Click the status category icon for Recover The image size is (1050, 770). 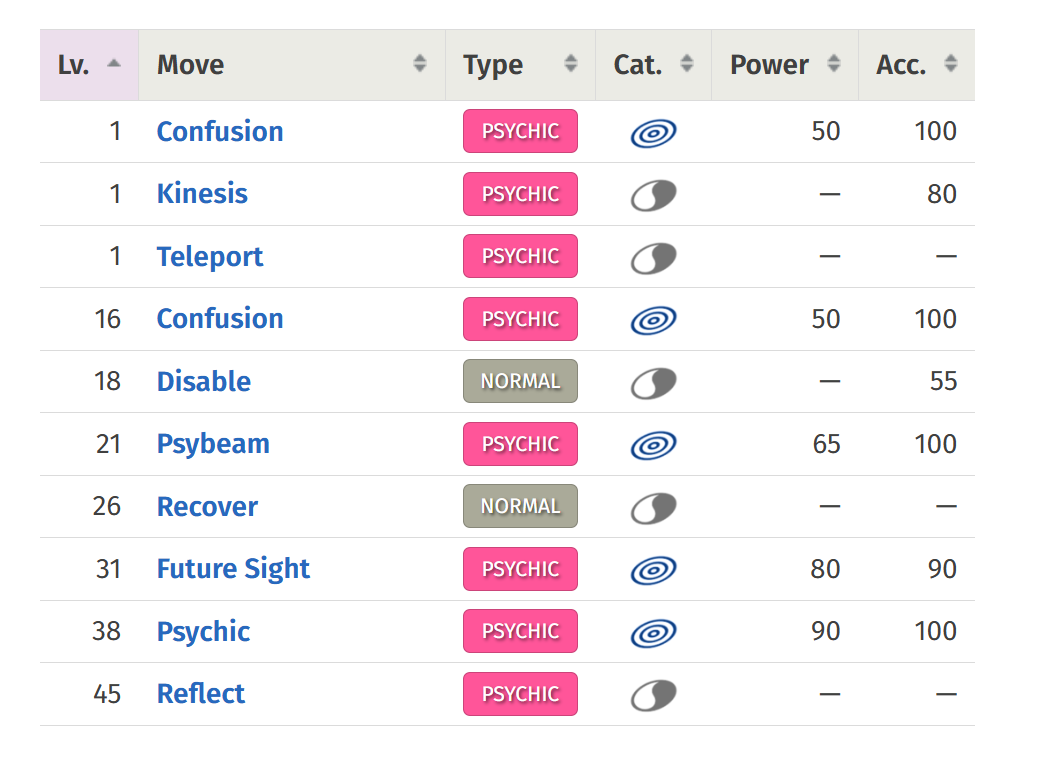click(654, 508)
